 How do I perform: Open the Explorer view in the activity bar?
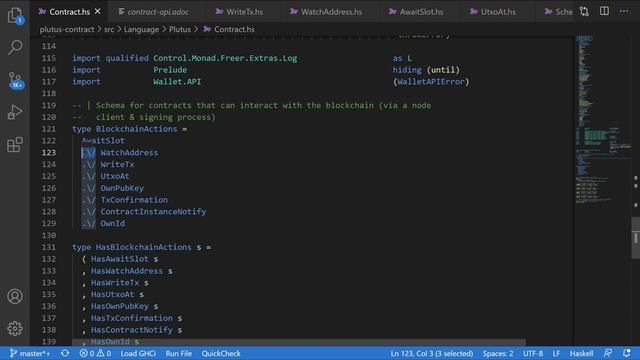(x=15, y=15)
